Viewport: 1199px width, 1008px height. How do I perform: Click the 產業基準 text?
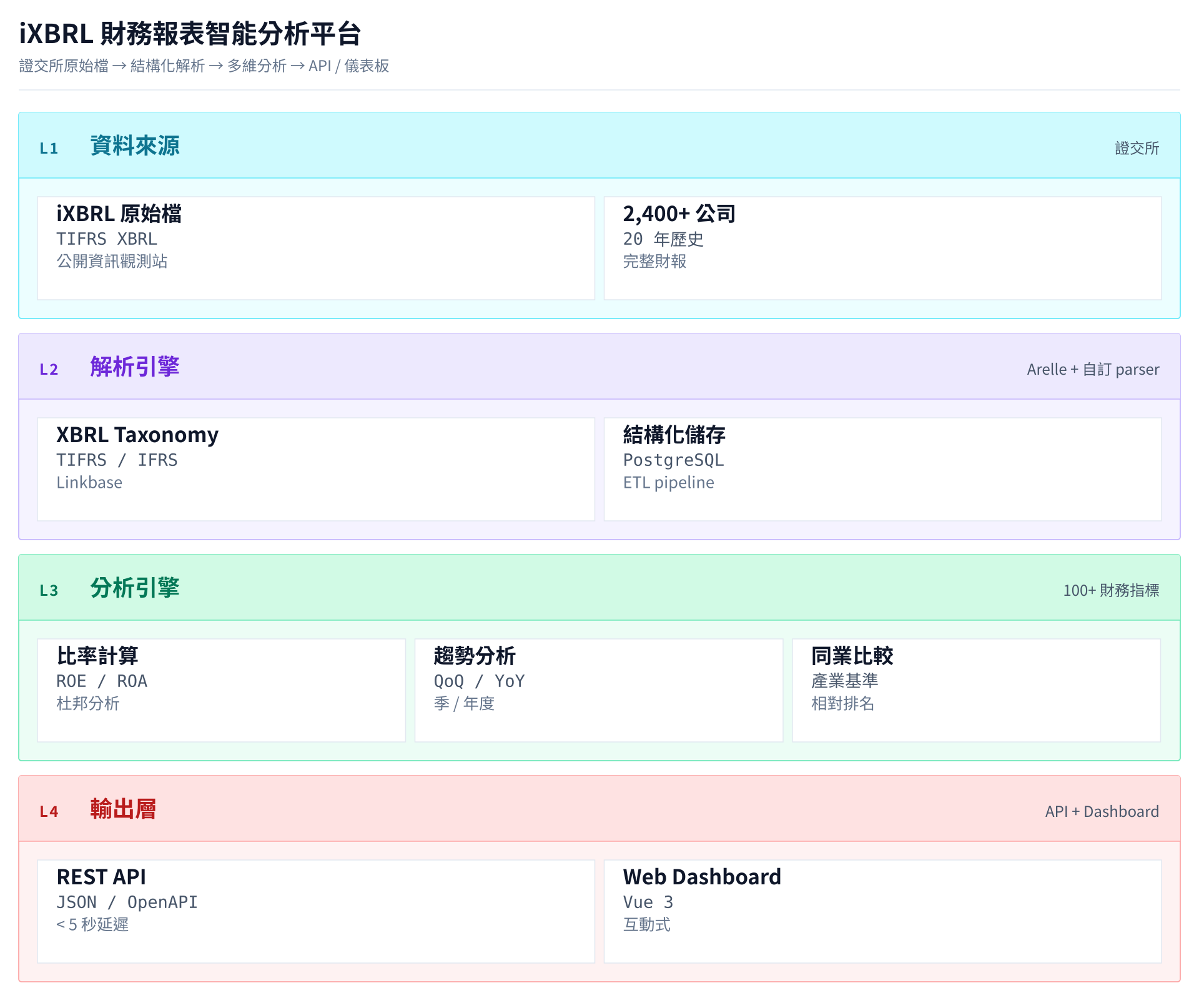pyautogui.click(x=844, y=681)
